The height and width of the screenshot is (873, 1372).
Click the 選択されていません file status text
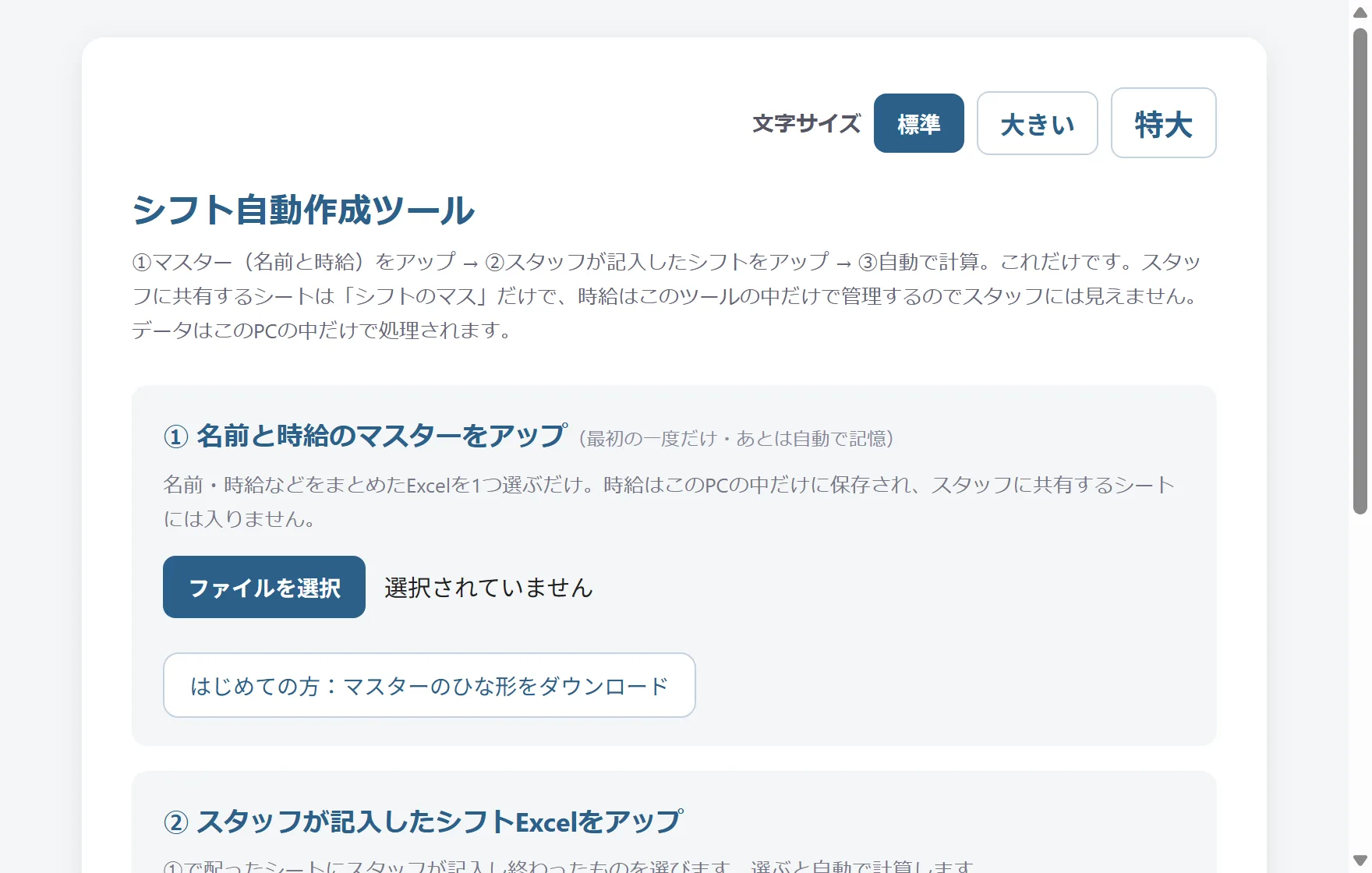(489, 587)
